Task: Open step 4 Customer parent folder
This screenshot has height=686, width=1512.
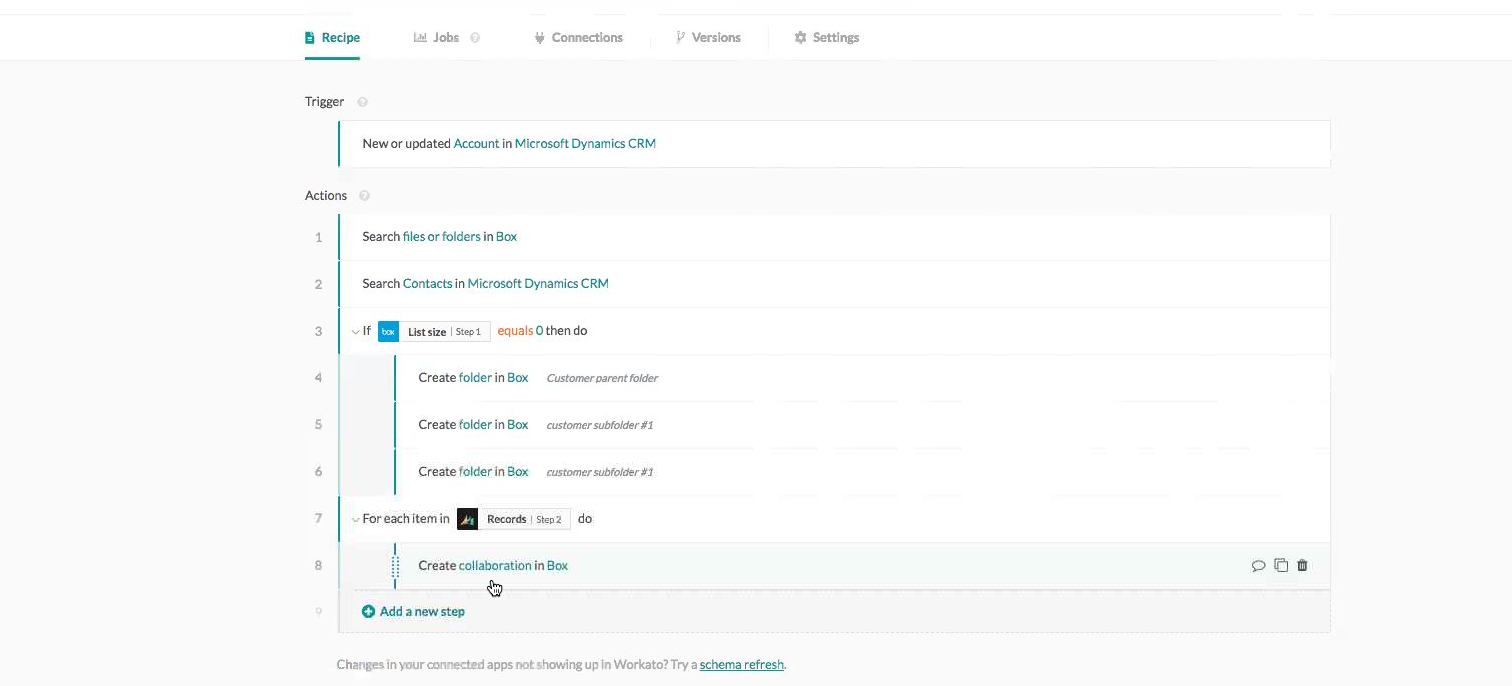Action: [x=862, y=378]
